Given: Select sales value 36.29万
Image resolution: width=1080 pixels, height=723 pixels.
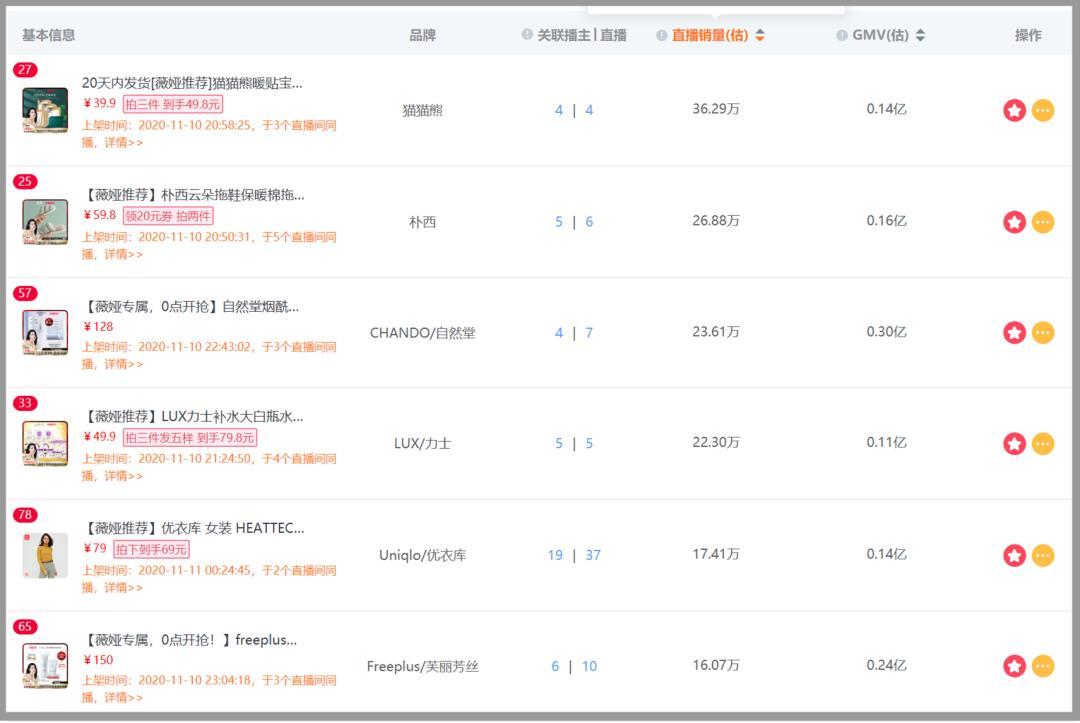Looking at the screenshot, I should 716,109.
